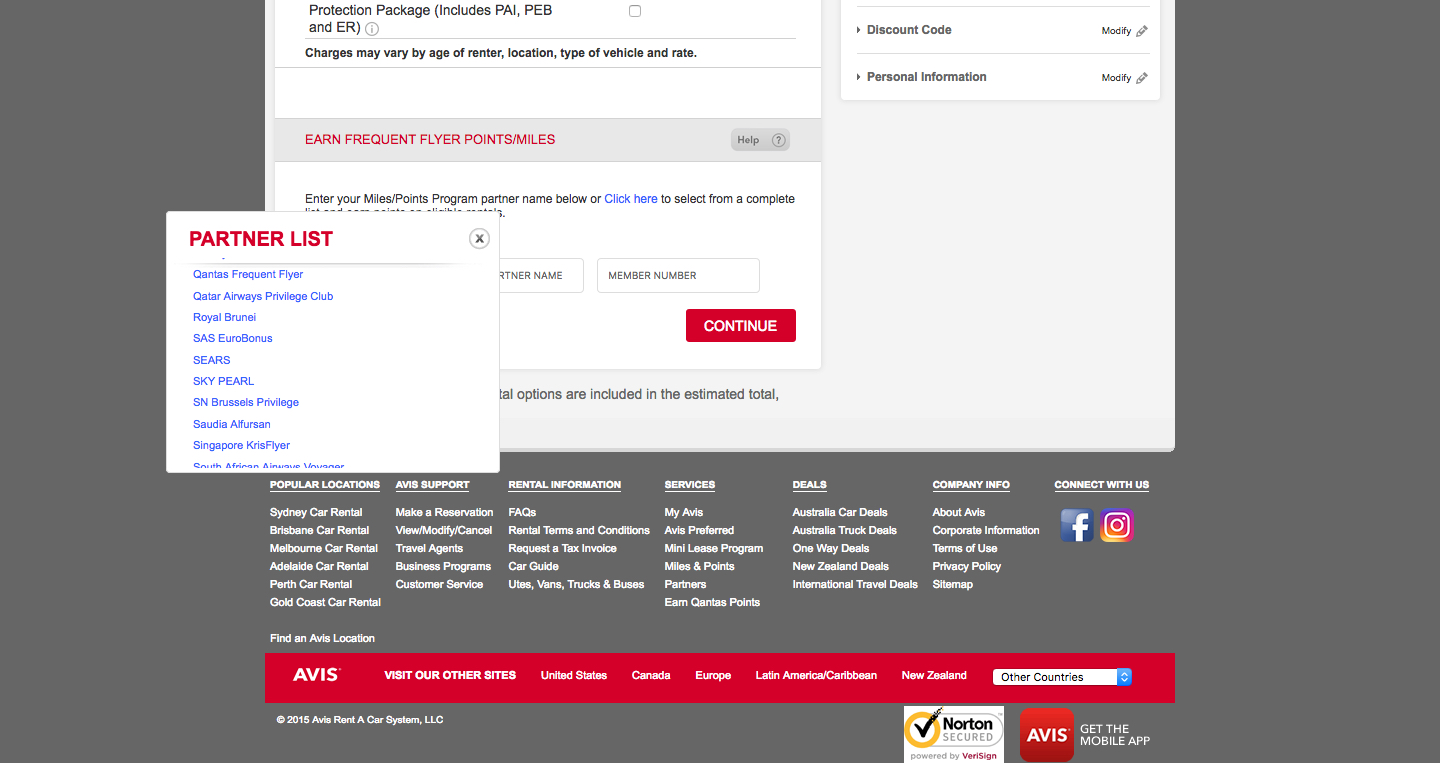Screen dimensions: 1440x763
Task: Open Australia Car Deals link
Action: click(x=840, y=512)
